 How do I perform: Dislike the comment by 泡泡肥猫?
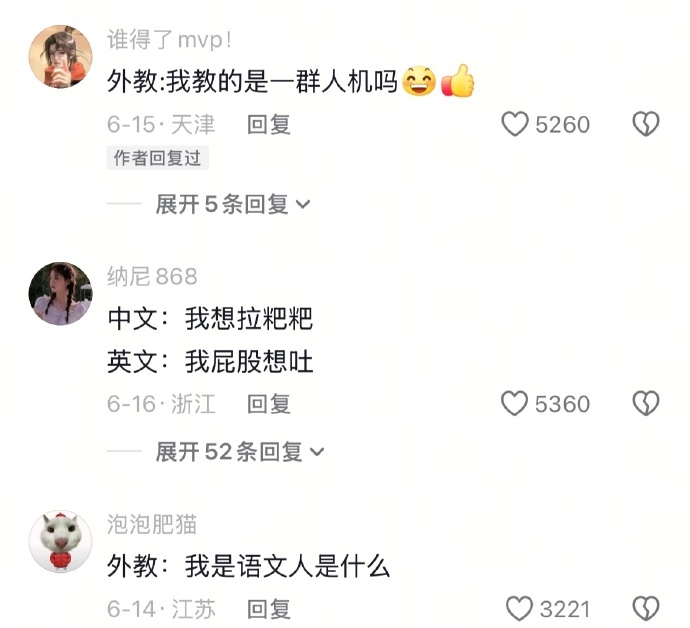coord(646,609)
